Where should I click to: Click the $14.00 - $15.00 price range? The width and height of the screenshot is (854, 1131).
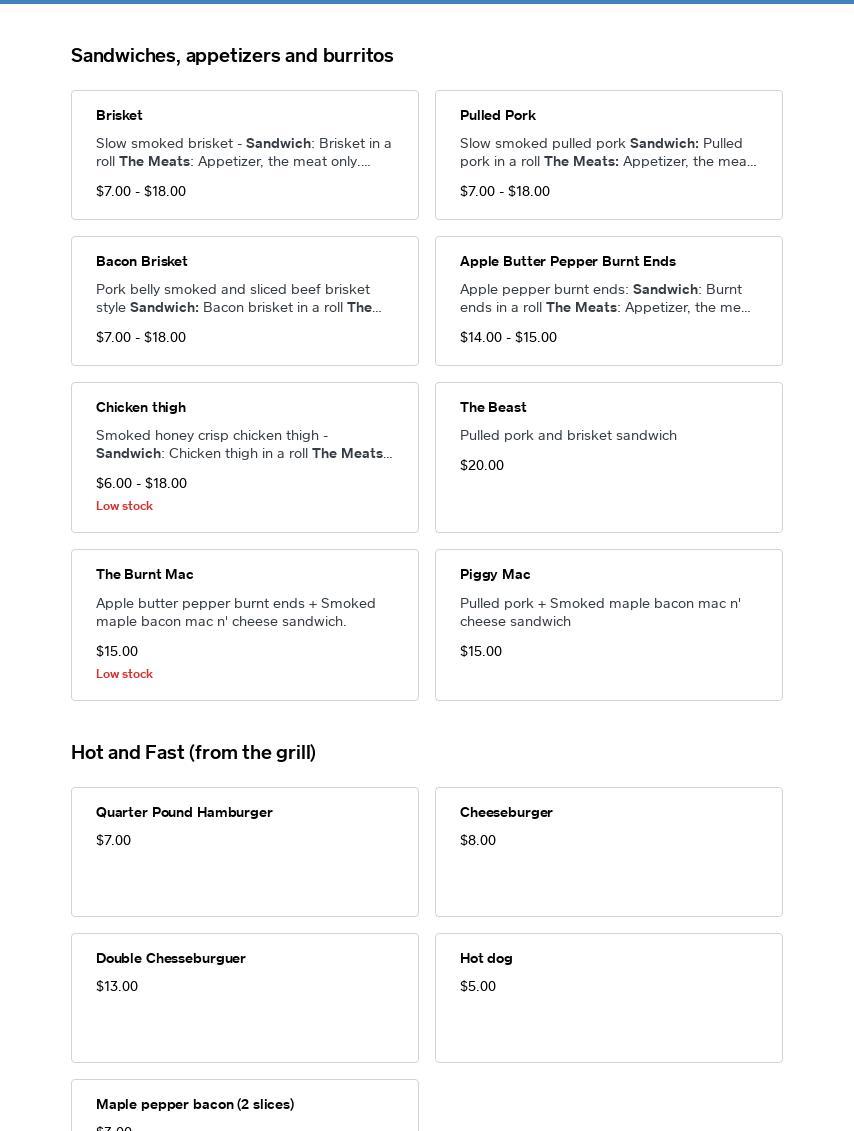[508, 337]
